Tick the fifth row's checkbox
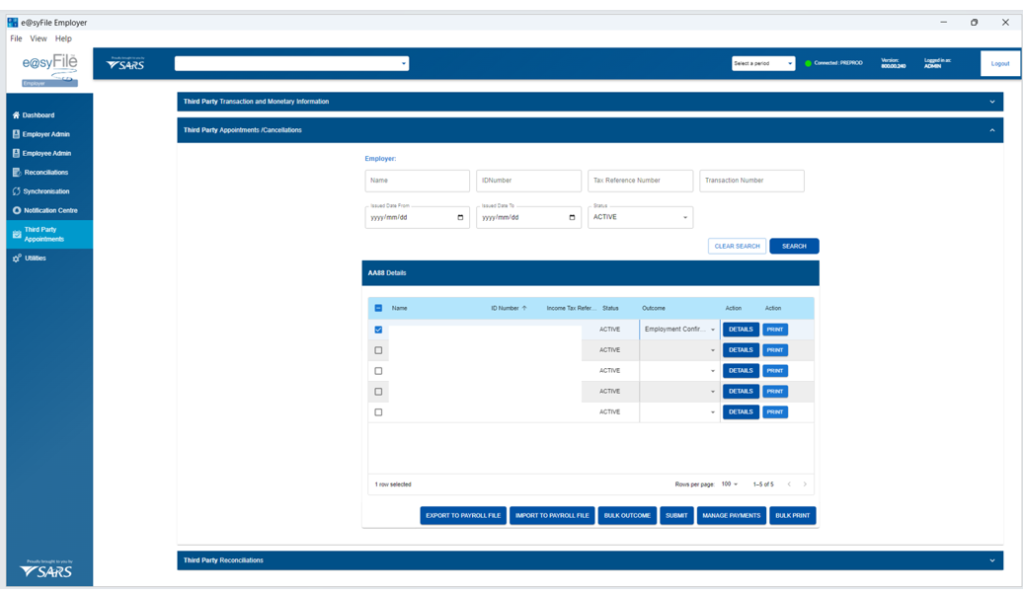Viewport: 1024px width, 594px height. 378,413
